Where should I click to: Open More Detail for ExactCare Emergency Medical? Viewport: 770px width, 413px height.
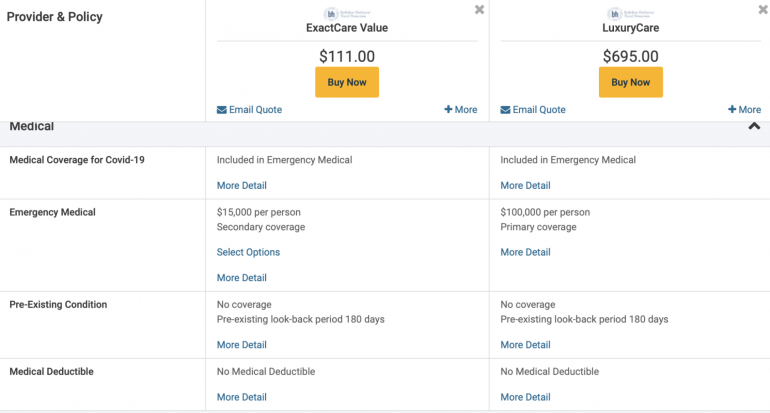click(x=242, y=278)
